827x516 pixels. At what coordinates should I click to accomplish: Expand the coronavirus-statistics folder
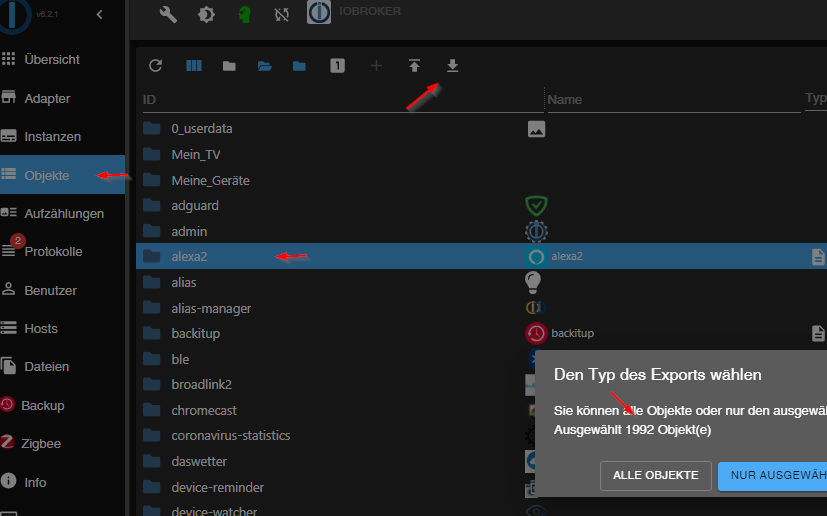[152, 436]
